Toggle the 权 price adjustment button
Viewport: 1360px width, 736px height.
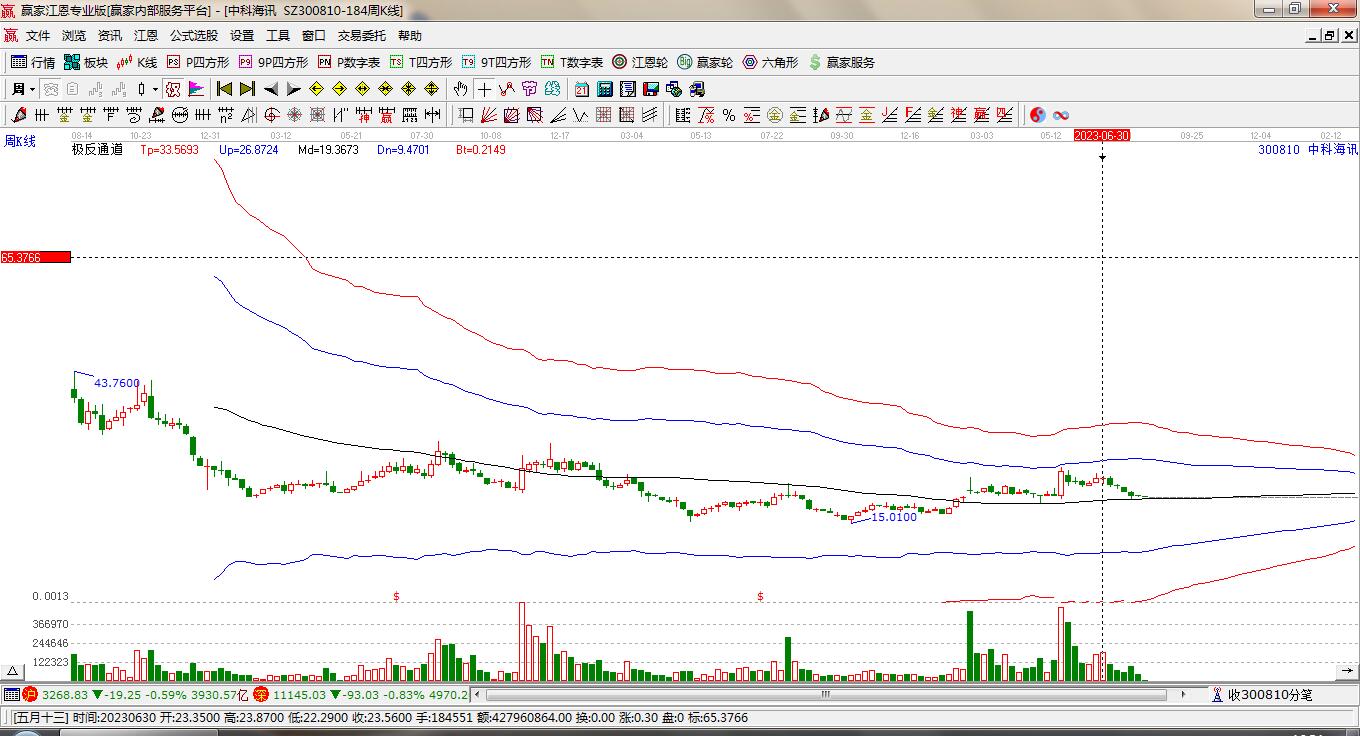[173, 89]
